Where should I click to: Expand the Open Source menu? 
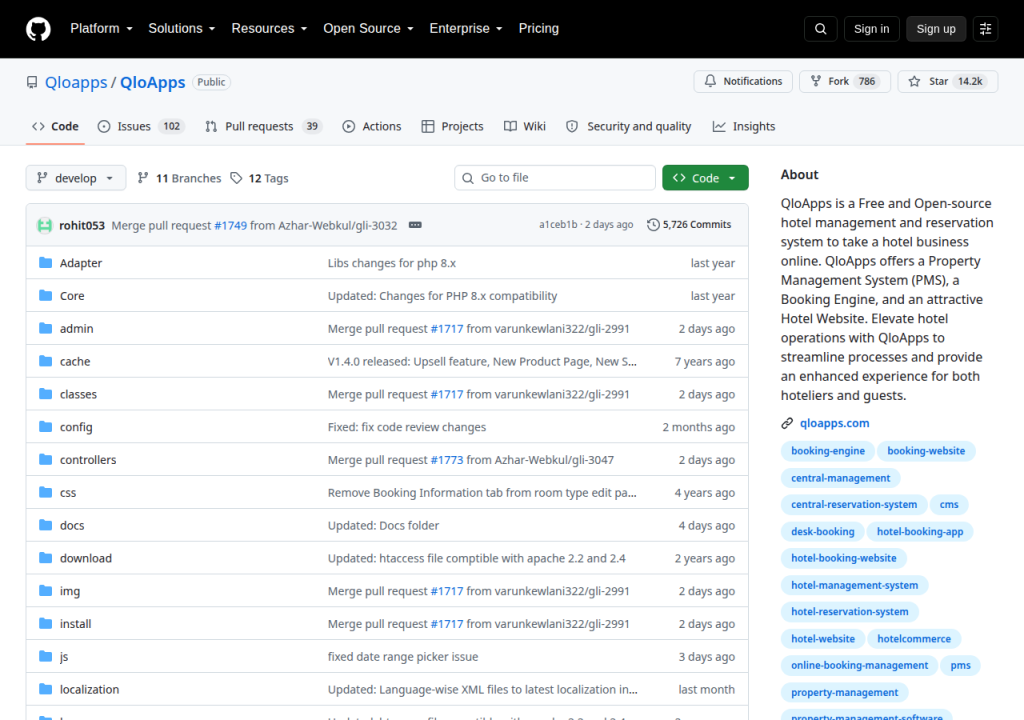[x=368, y=29]
